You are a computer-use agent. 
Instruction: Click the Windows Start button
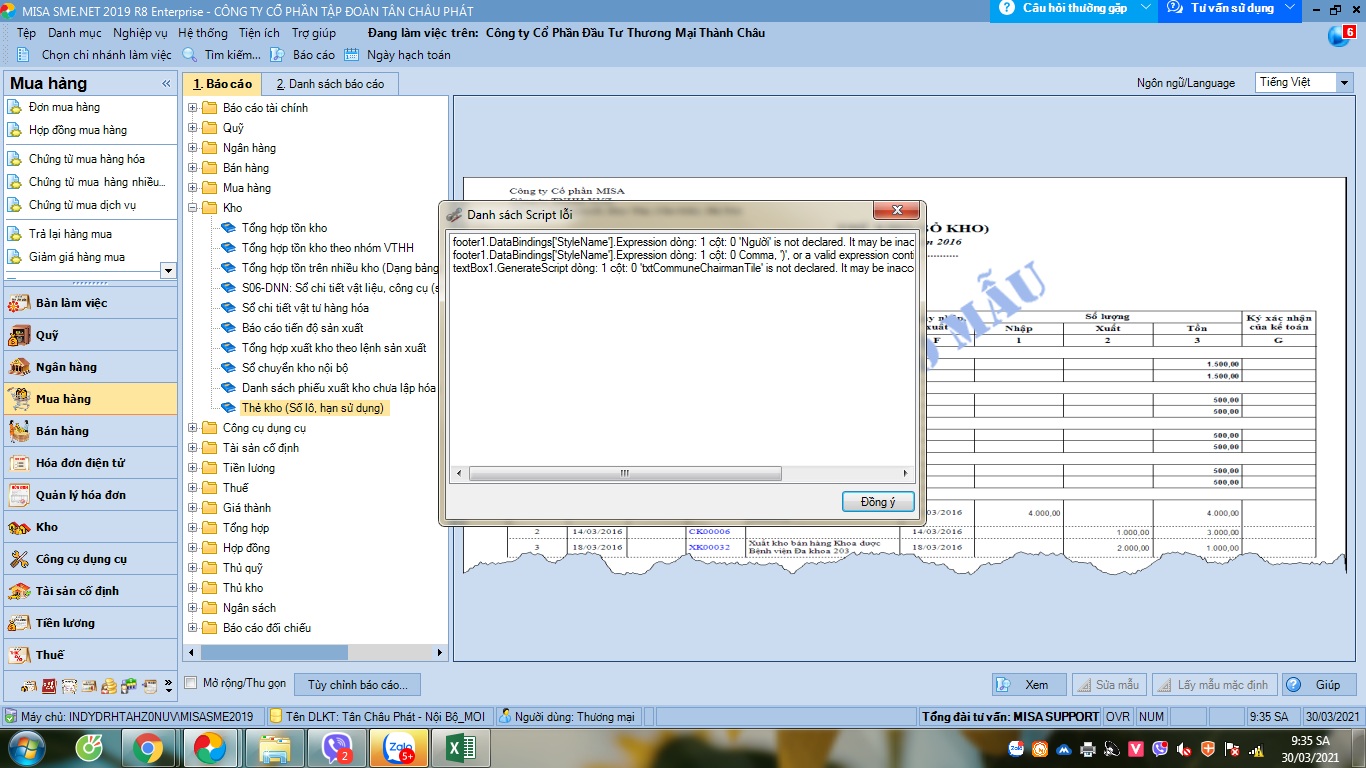tap(25, 748)
